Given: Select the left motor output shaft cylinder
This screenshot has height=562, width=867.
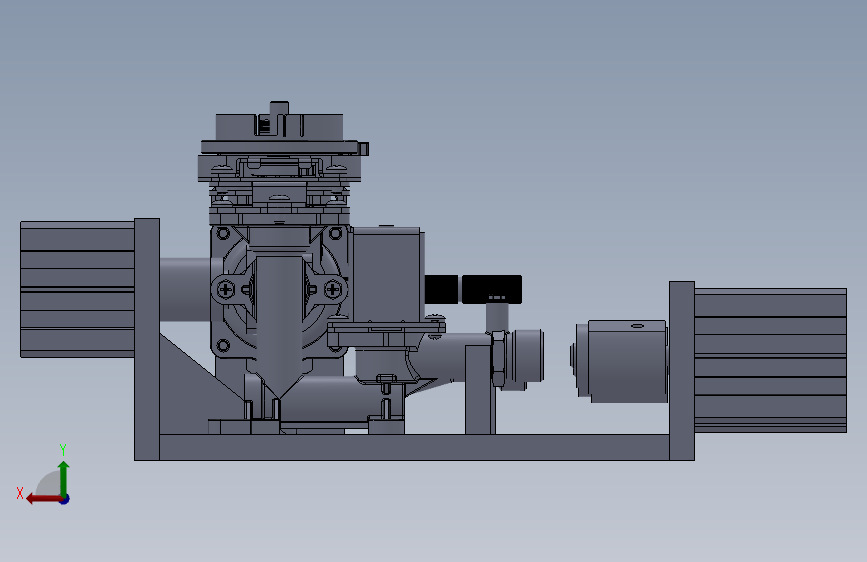Looking at the screenshot, I should point(185,290).
